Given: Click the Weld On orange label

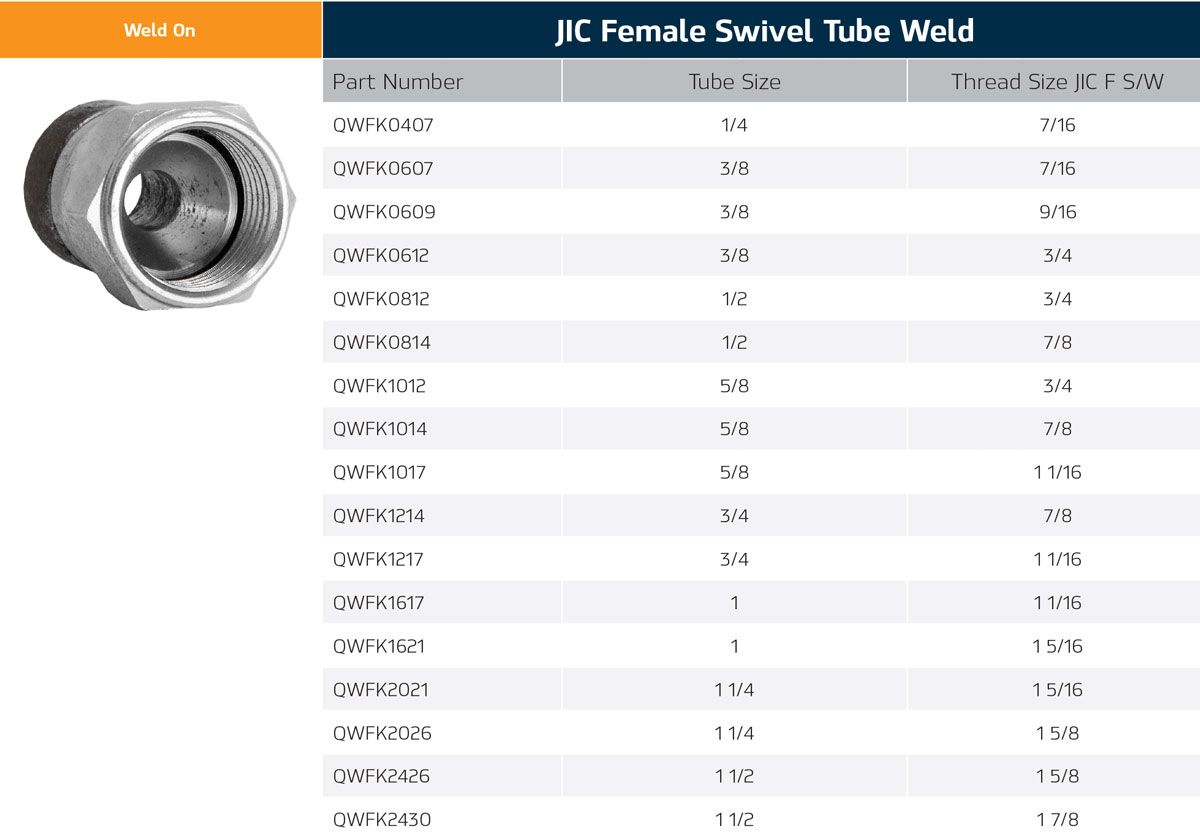Looking at the screenshot, I should coord(160,30).
